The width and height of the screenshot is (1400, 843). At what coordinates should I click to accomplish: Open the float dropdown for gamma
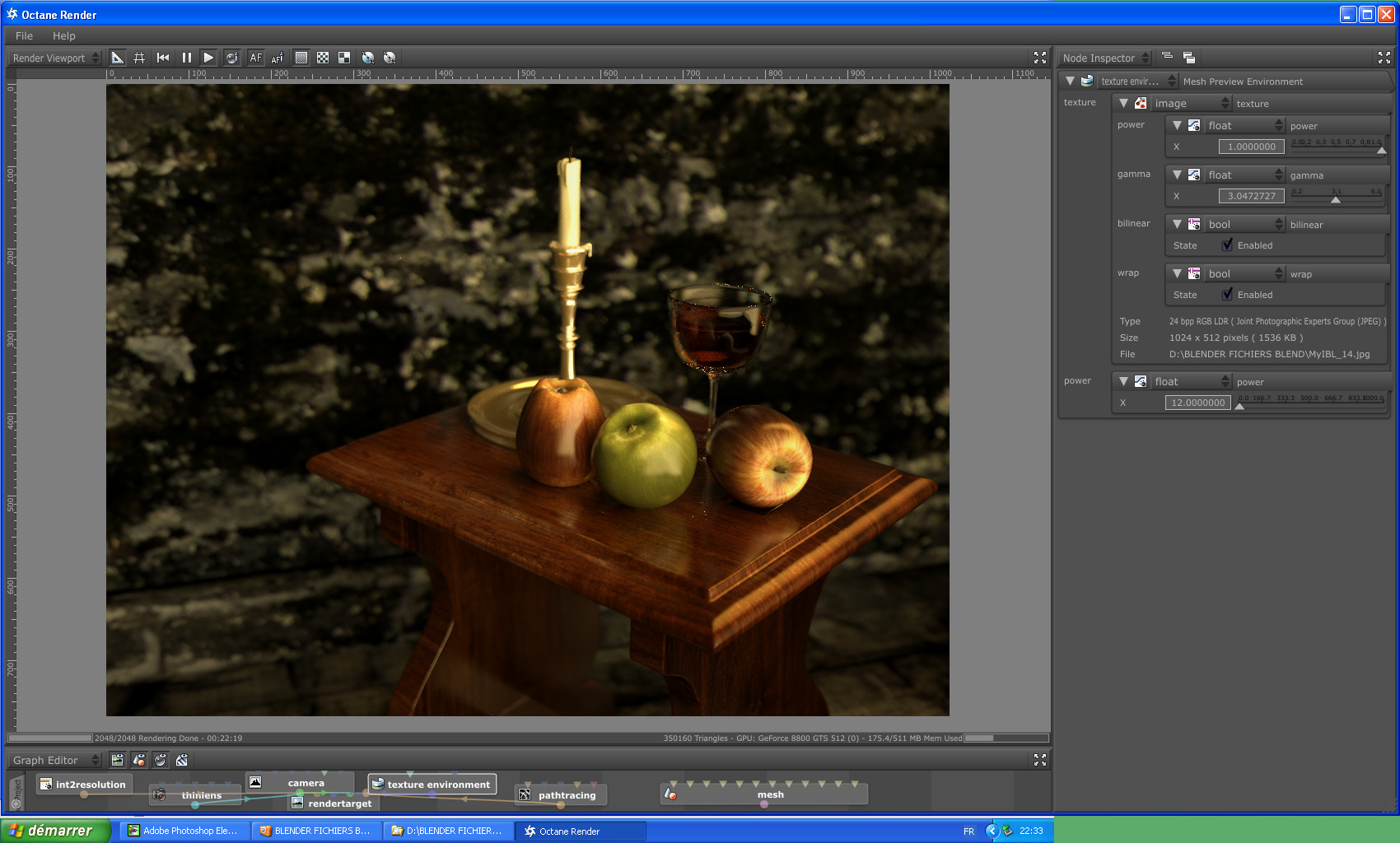click(x=1245, y=175)
